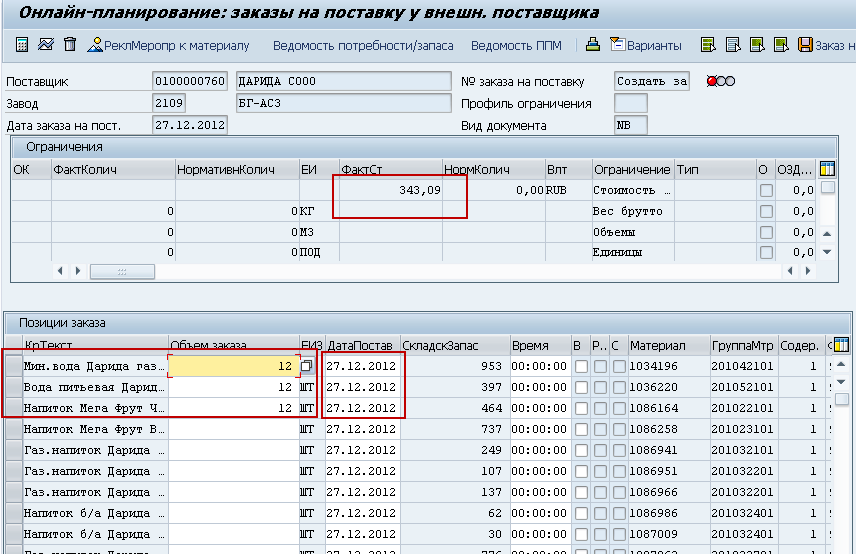Click the printer icon in the toolbar
The width and height of the screenshot is (856, 554).
pos(593,45)
